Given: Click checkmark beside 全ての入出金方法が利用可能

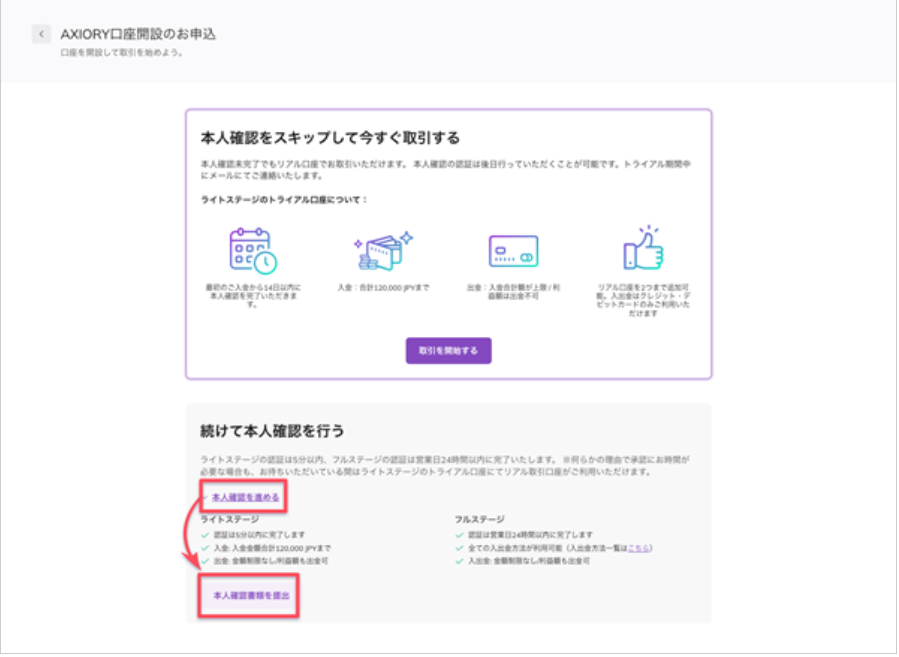Looking at the screenshot, I should point(457,548).
